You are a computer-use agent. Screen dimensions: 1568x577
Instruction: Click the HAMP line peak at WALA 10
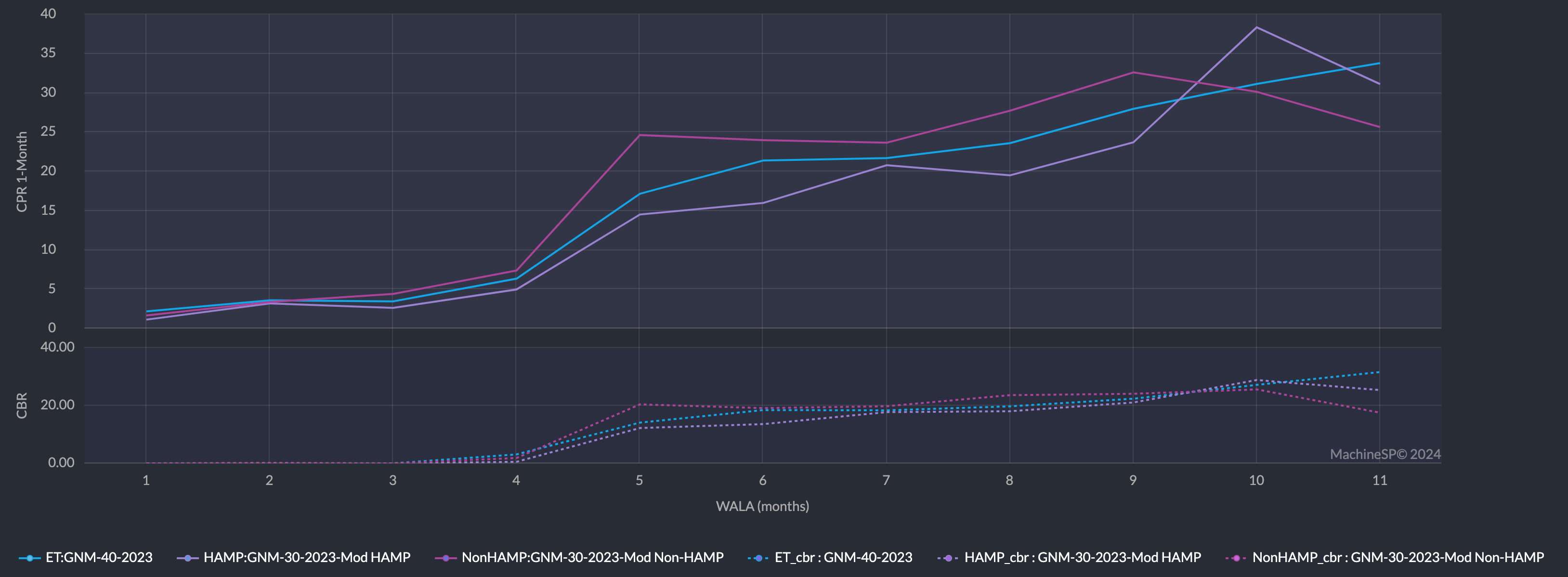click(1256, 27)
